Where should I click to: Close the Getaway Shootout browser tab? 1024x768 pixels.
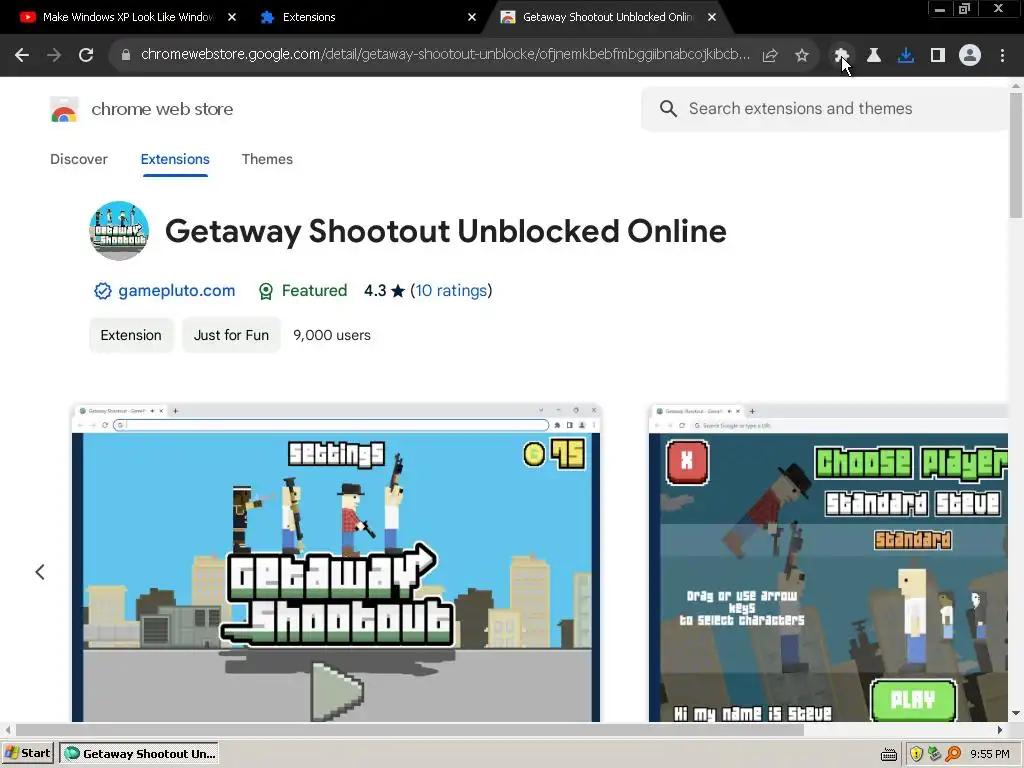point(712,17)
